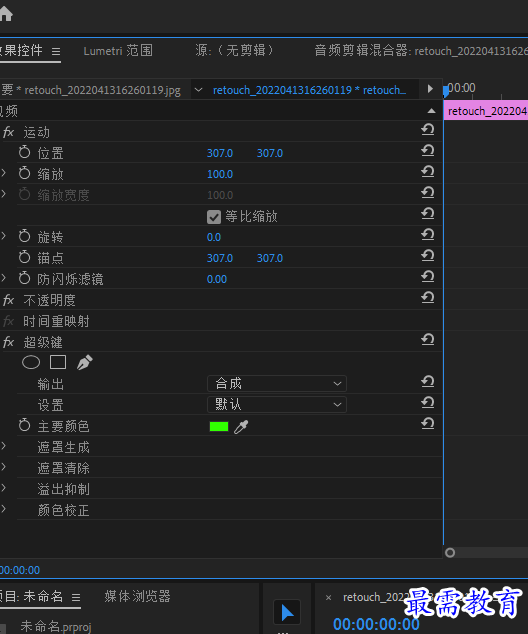The width and height of the screenshot is (528, 634).
Task: Reset the 设置 parameter
Action: 428,403
